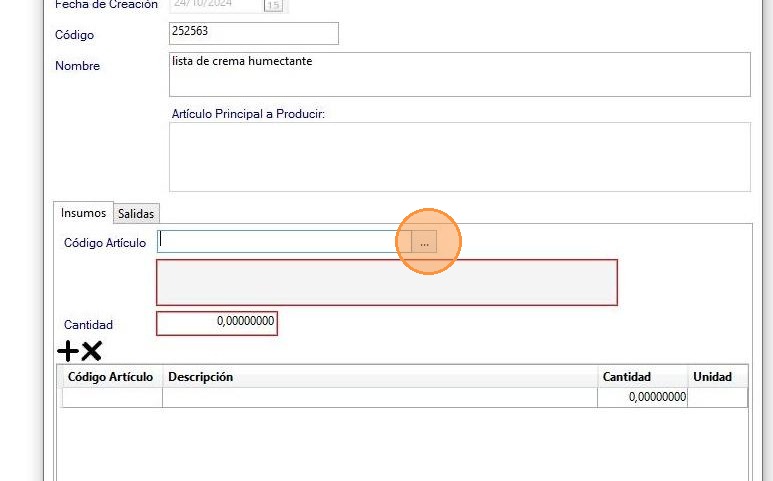Select first row Descripción cell

coord(380,397)
